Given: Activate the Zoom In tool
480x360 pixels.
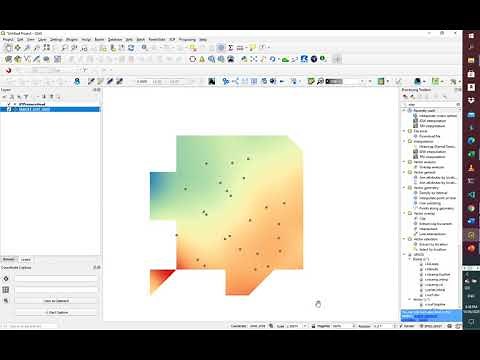Looking at the screenshot, I should point(27,48).
